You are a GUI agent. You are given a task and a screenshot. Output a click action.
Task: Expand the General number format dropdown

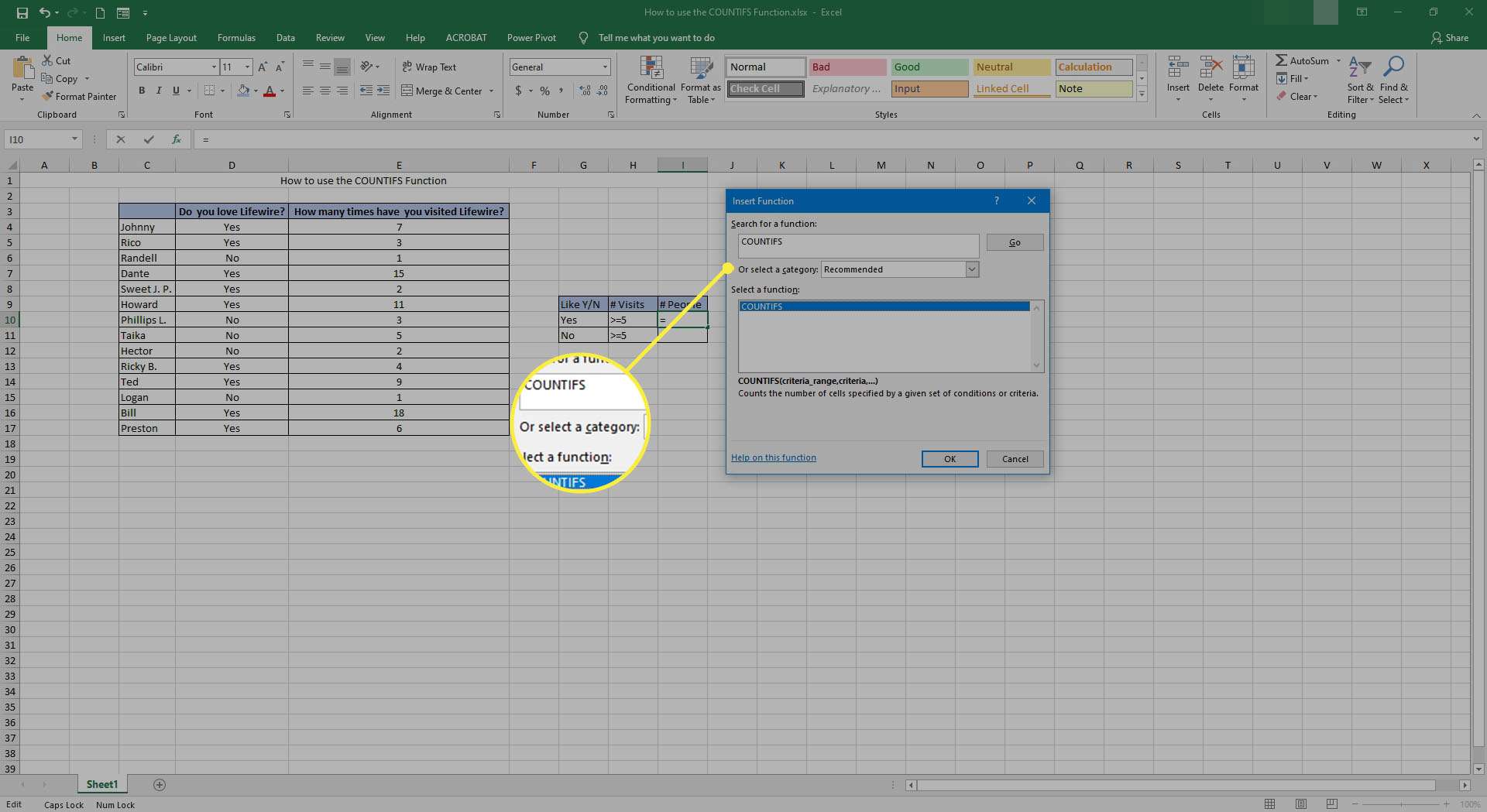click(x=605, y=67)
